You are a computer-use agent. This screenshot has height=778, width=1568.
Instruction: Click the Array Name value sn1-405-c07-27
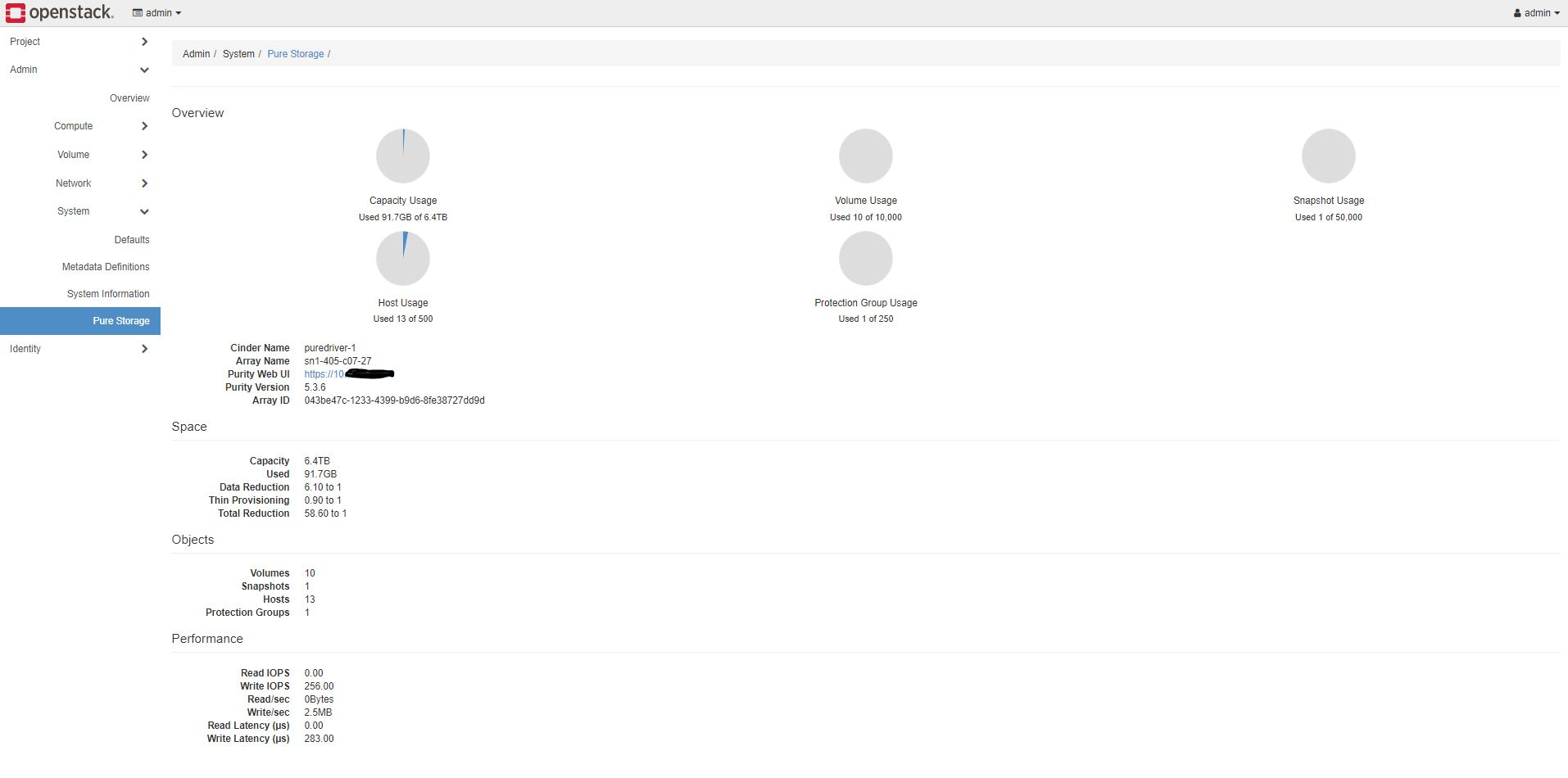[338, 361]
